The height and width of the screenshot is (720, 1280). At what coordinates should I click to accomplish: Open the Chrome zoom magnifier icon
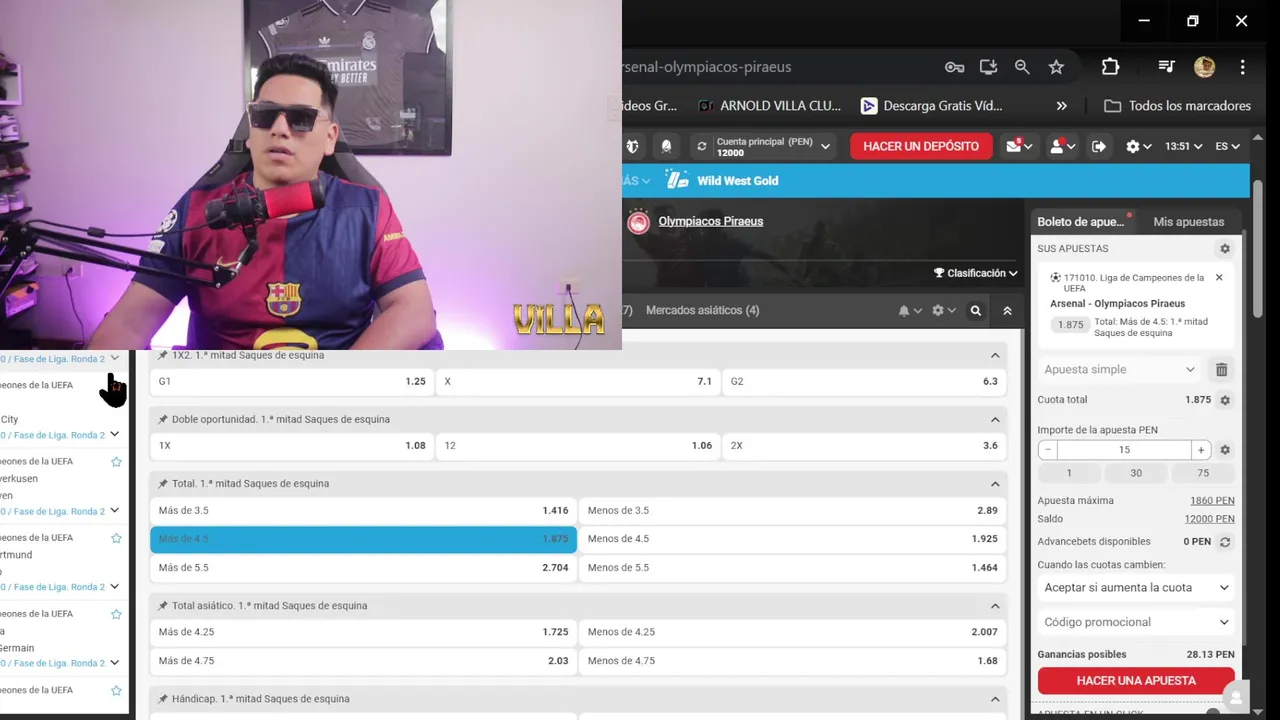click(1022, 67)
